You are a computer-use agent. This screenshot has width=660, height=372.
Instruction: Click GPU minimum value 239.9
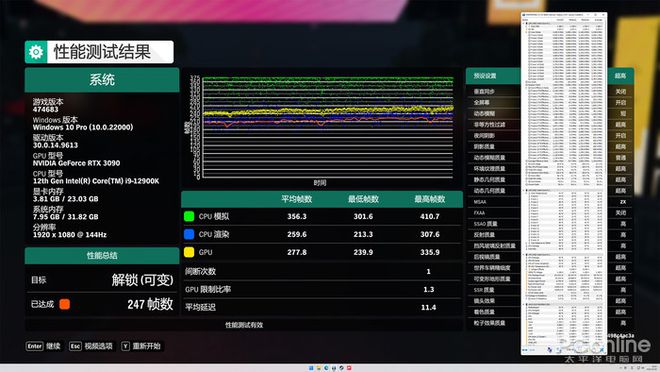click(363, 252)
